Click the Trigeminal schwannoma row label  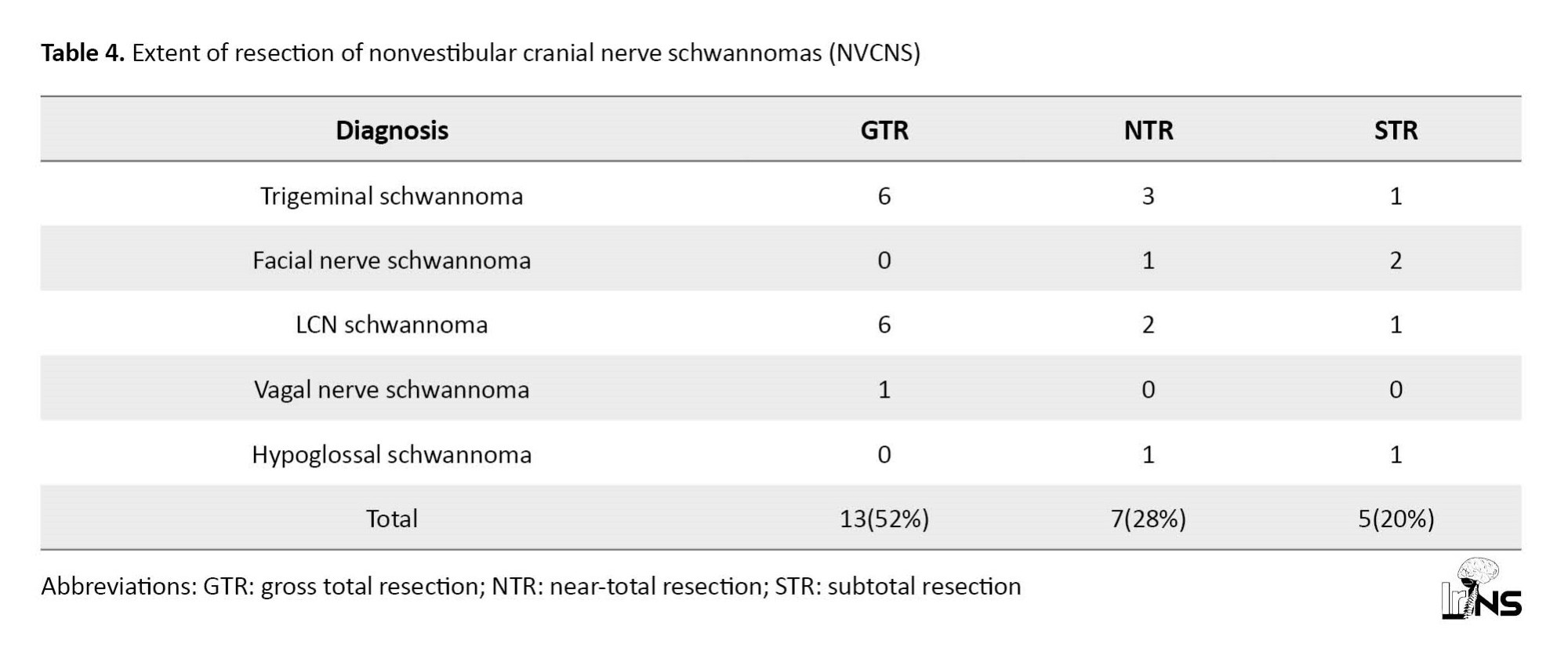point(392,195)
